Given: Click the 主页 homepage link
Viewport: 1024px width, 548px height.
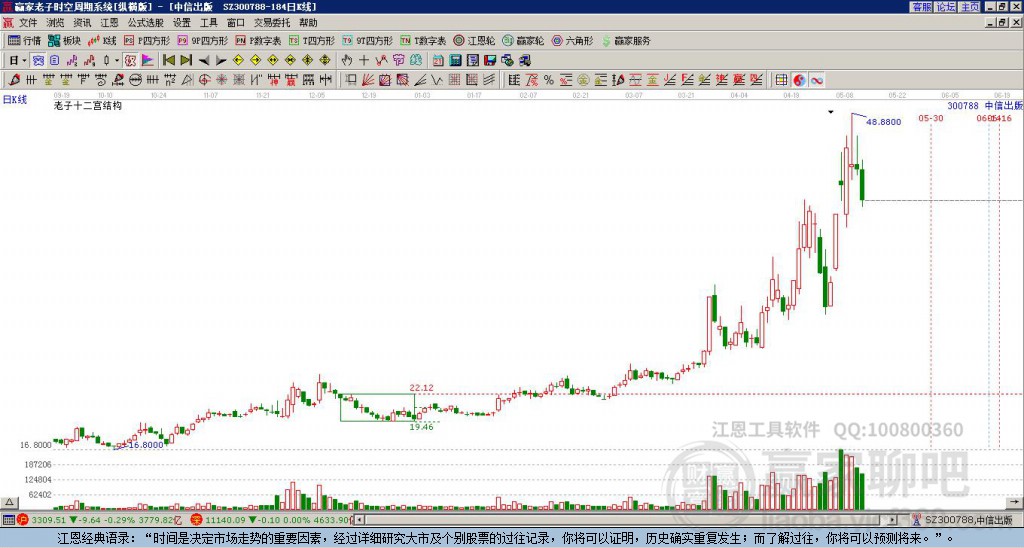Looking at the screenshot, I should (x=970, y=7).
